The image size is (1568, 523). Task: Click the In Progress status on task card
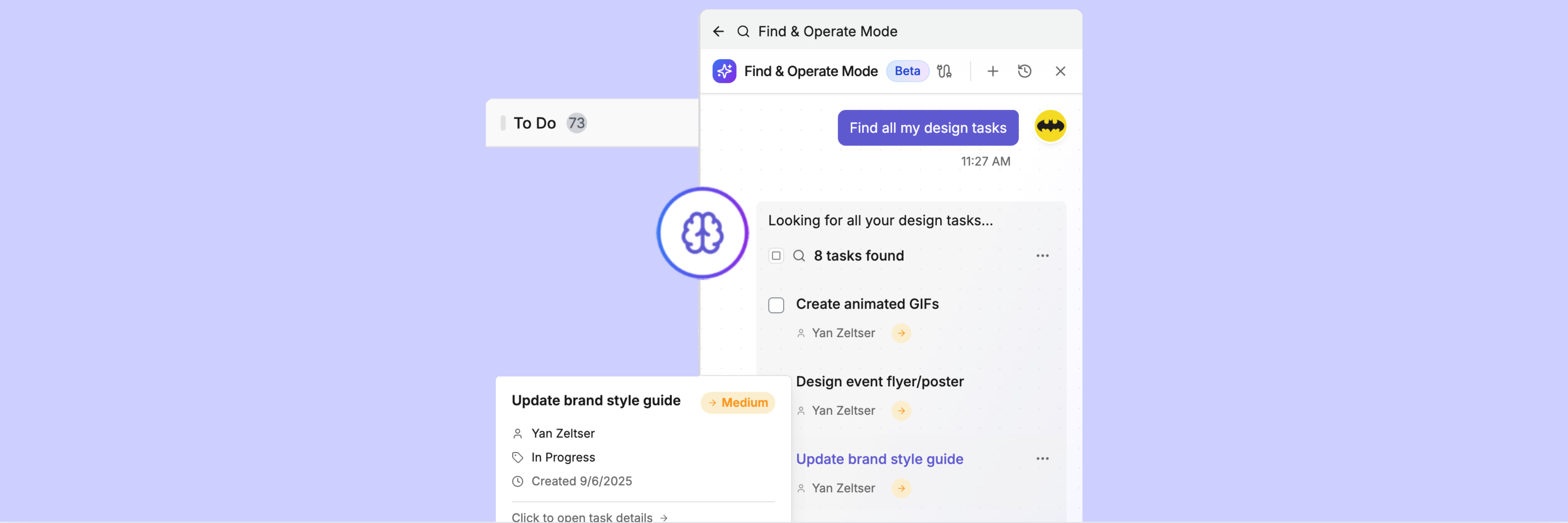pos(562,457)
